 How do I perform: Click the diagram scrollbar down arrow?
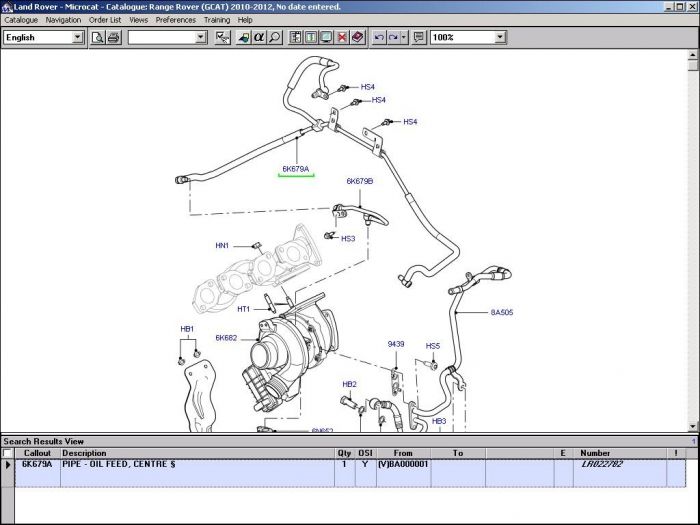[x=692, y=426]
